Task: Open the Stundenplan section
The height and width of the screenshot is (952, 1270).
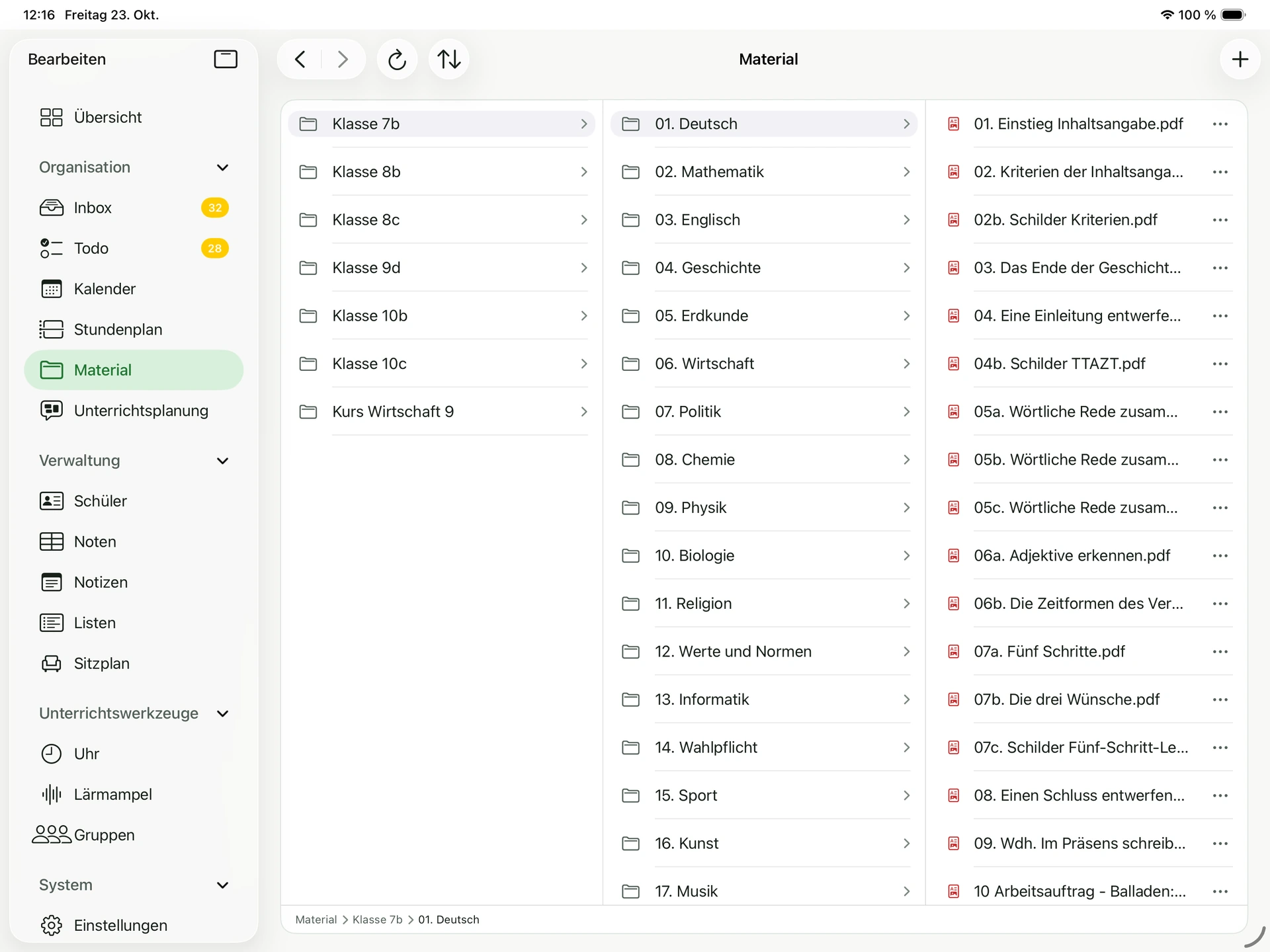Action: 133,329
